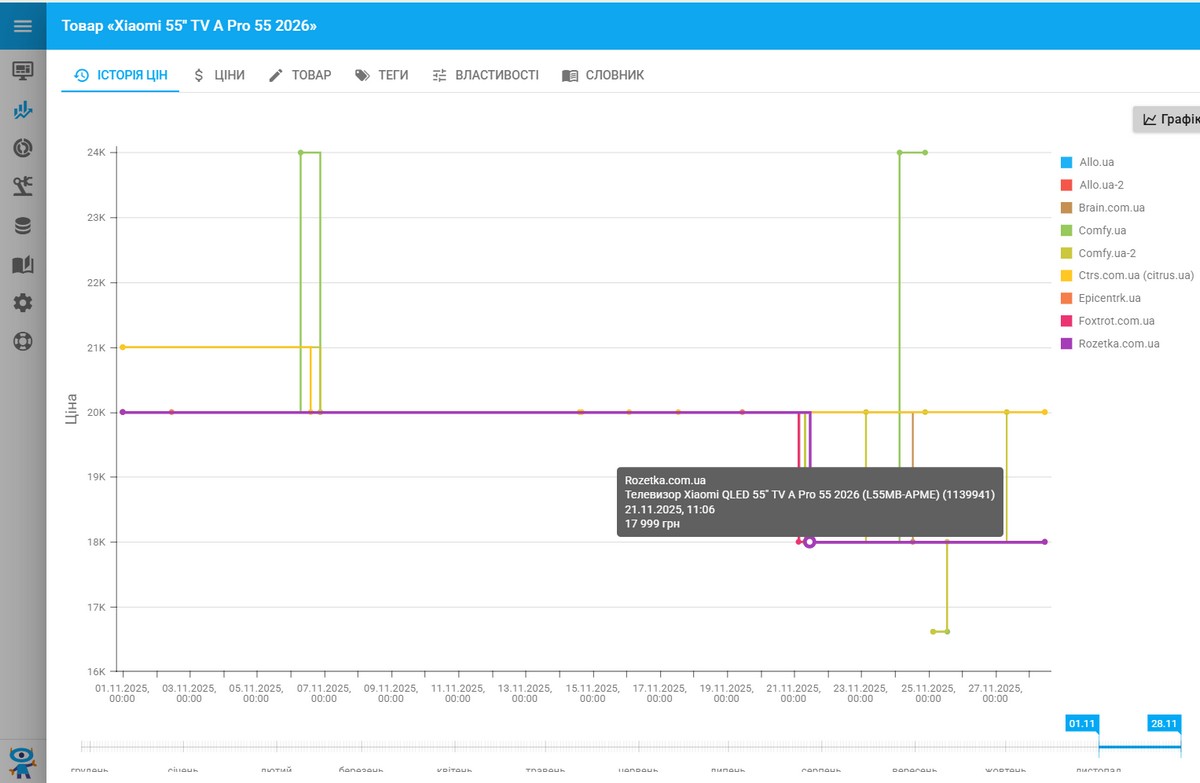This screenshot has height=783, width=1200.
Task: Go to the СЛОВНИК tab
Action: [603, 75]
